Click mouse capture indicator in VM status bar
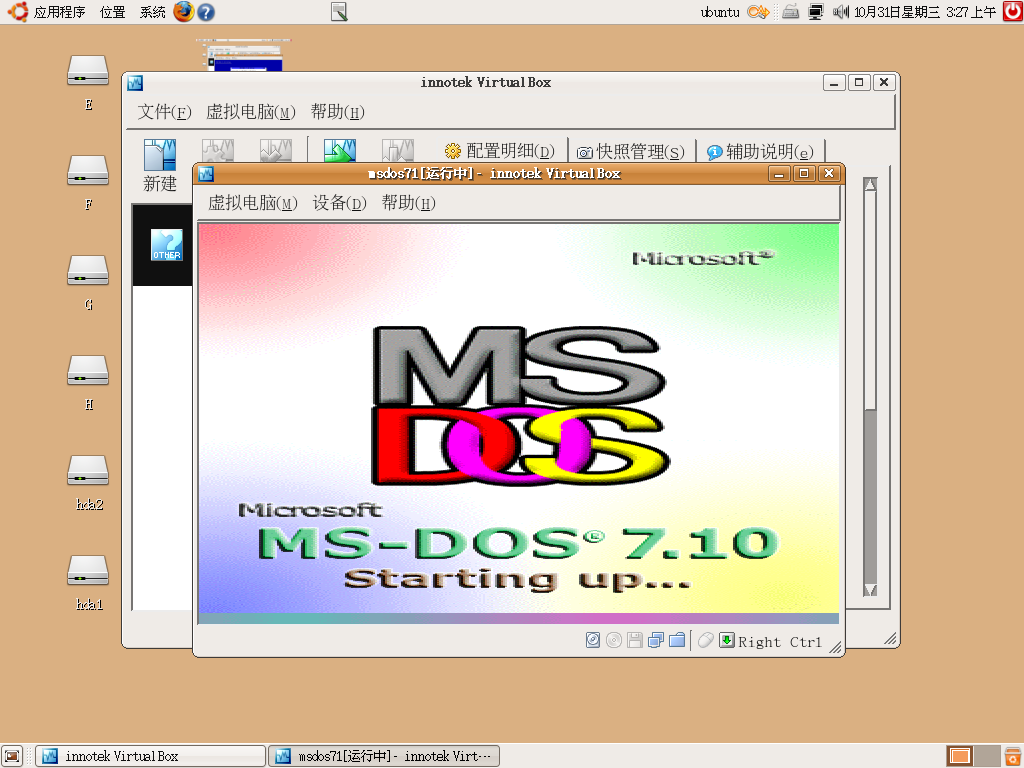The image size is (1024, 768). tap(705, 641)
